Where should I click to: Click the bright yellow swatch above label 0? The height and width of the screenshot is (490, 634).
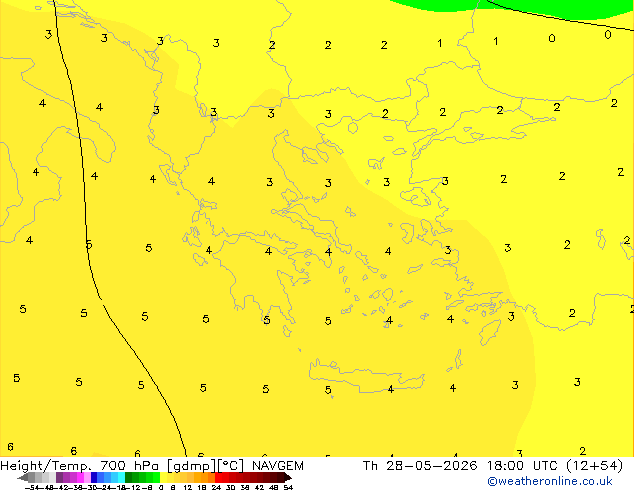click(163, 477)
